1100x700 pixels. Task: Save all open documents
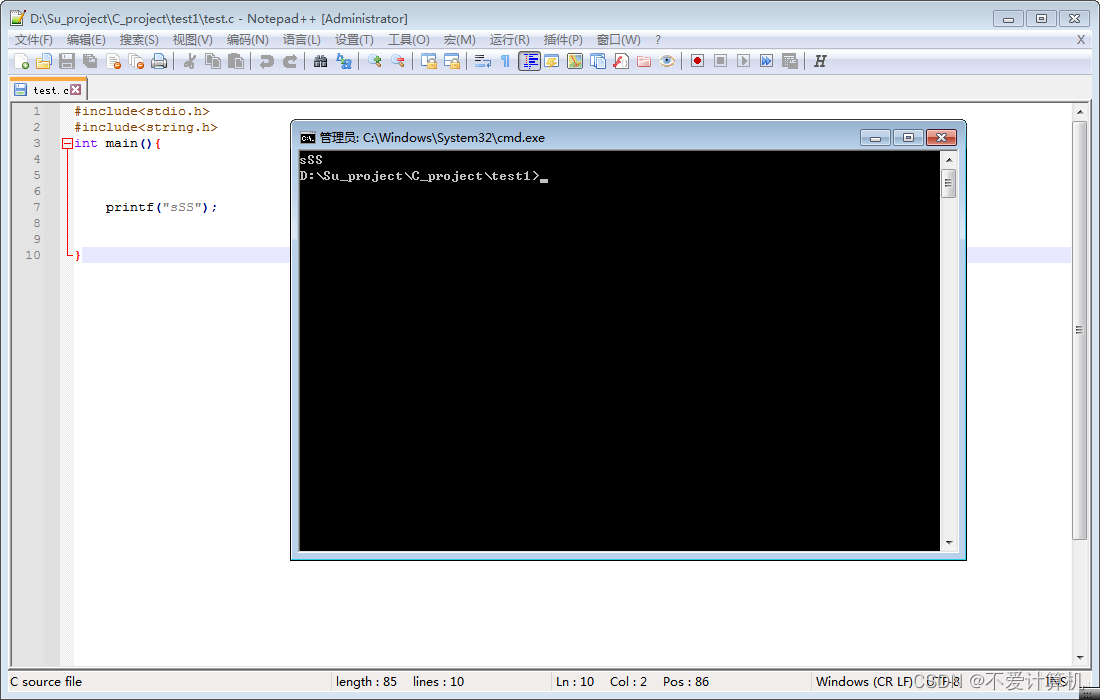[x=90, y=61]
